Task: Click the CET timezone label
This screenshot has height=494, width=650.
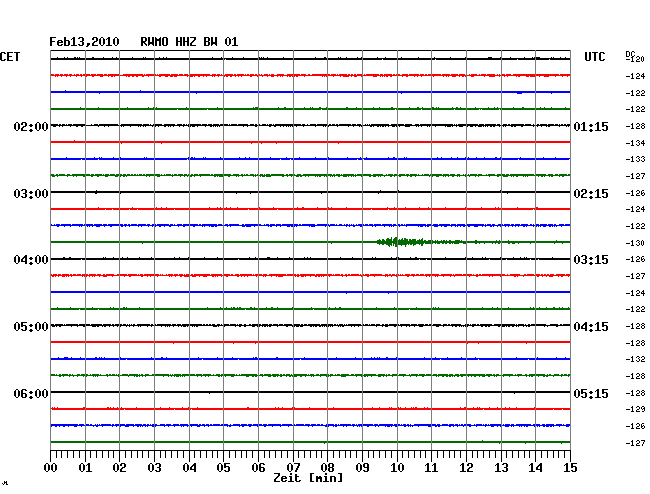Action: (10, 57)
